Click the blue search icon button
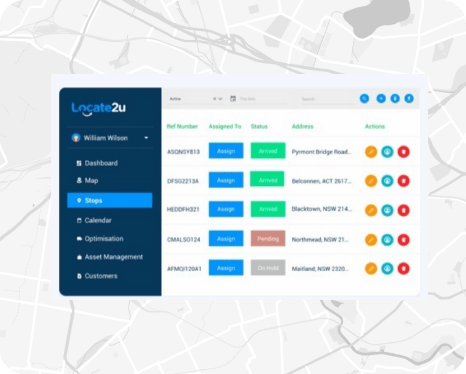Screen dimensions: 466x374 coord(364,99)
